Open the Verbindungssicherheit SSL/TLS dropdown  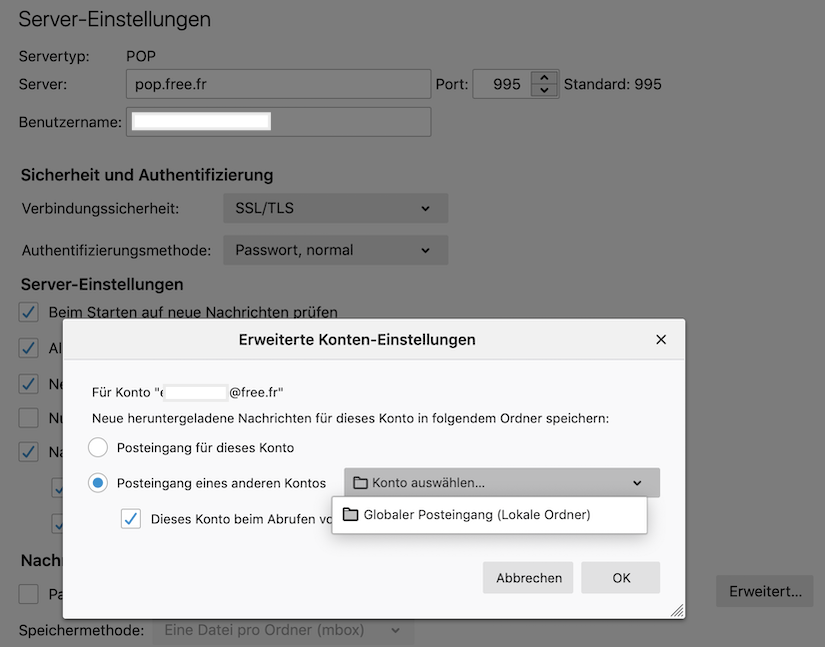tap(335, 209)
